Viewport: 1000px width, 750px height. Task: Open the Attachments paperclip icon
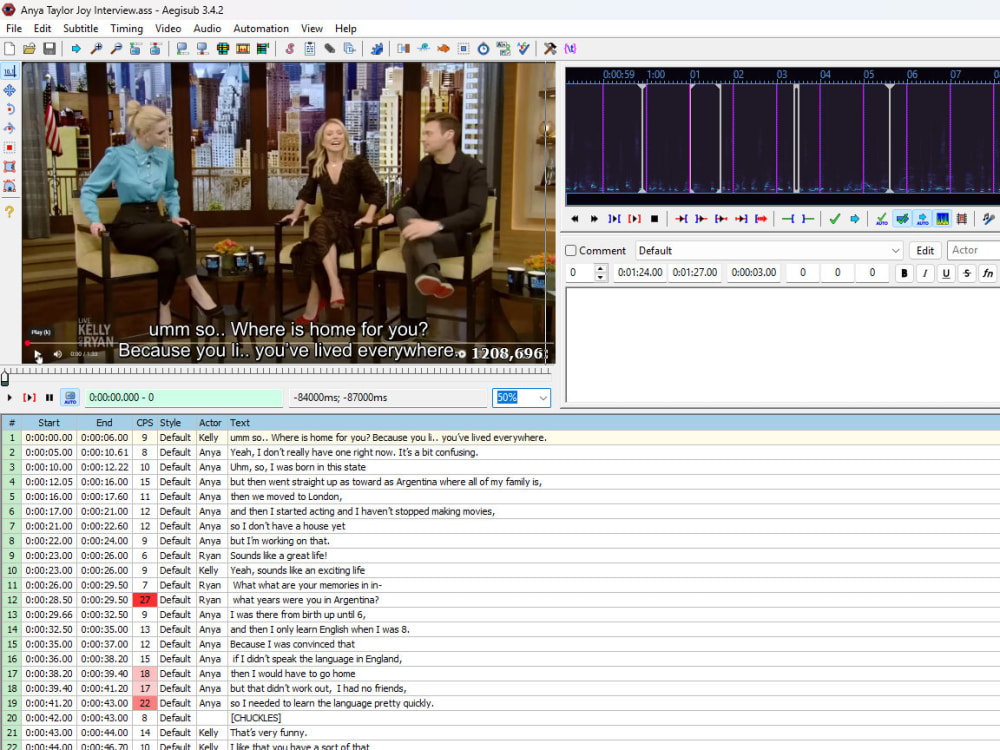(x=330, y=48)
